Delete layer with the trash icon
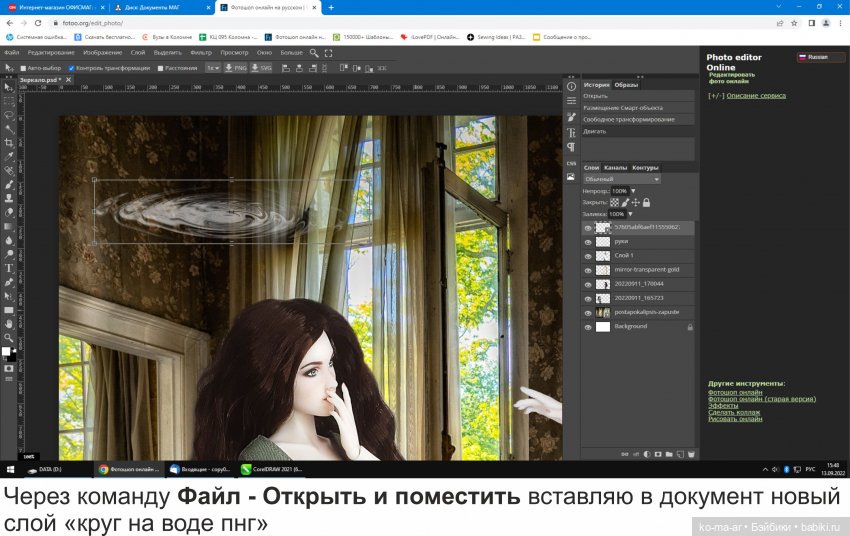 point(691,454)
